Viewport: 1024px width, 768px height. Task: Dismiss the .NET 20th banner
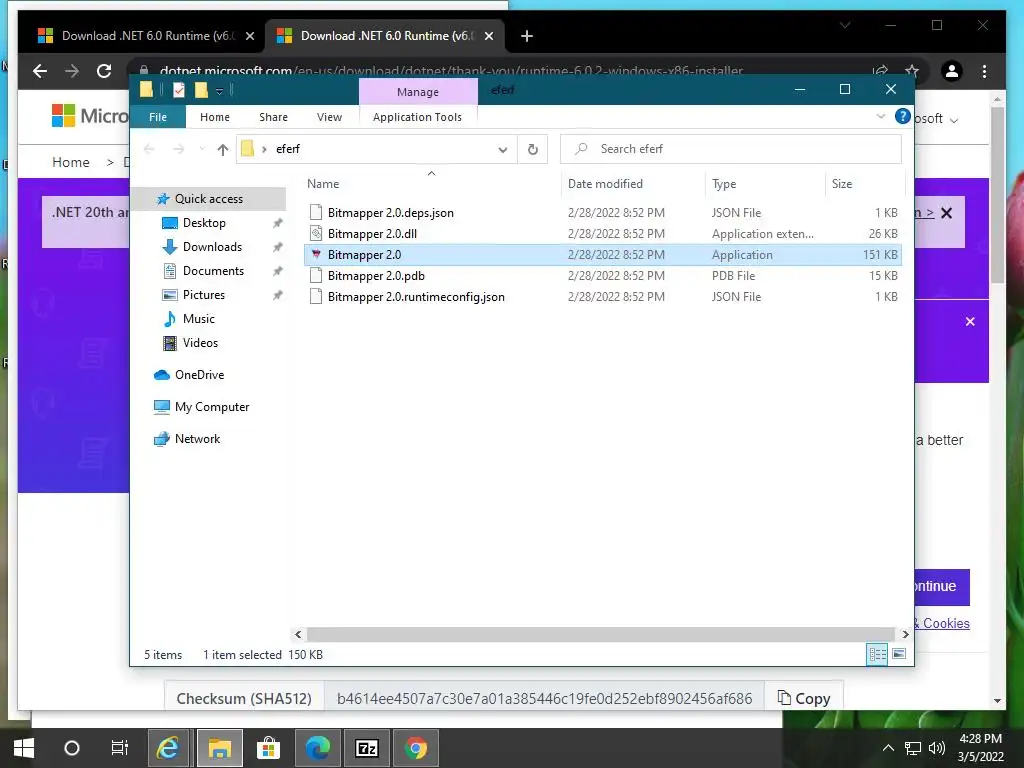tap(946, 213)
